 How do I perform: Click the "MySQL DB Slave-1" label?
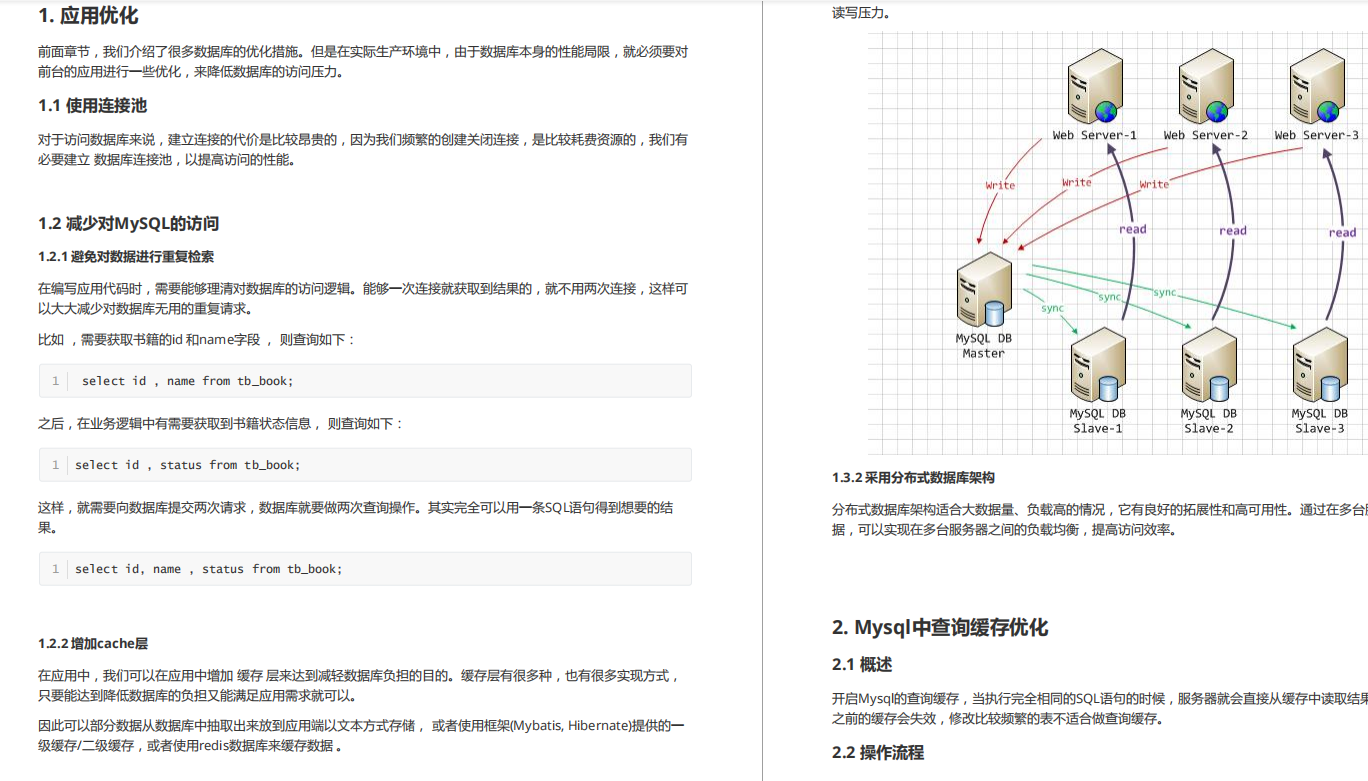pos(1097,421)
